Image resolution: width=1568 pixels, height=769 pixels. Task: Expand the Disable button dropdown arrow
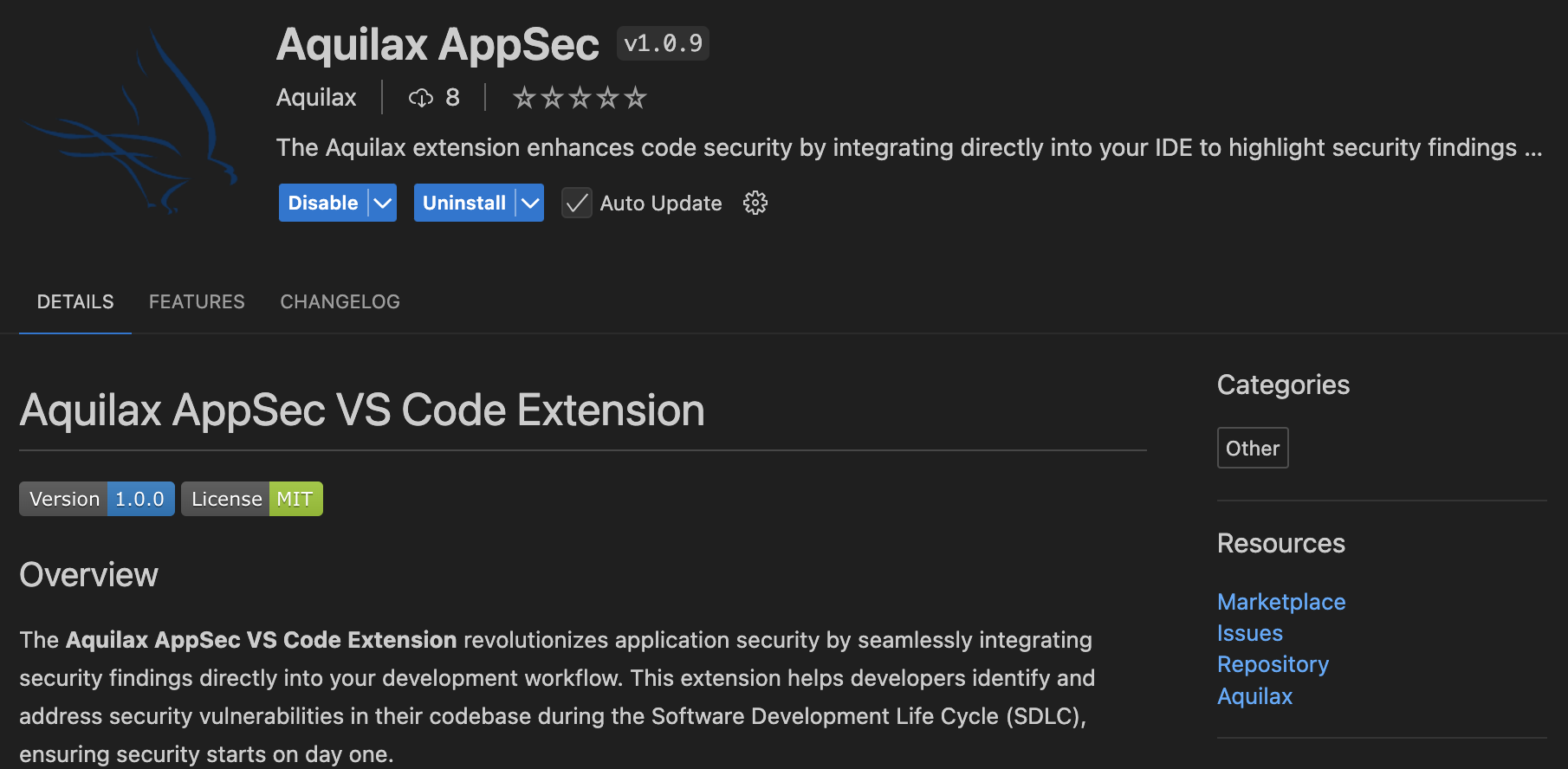point(383,203)
